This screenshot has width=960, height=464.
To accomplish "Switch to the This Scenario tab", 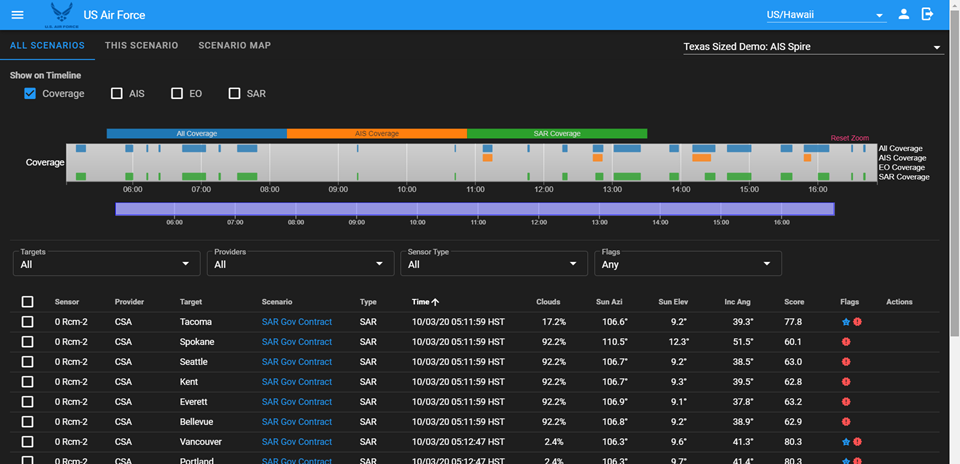I will click(141, 46).
